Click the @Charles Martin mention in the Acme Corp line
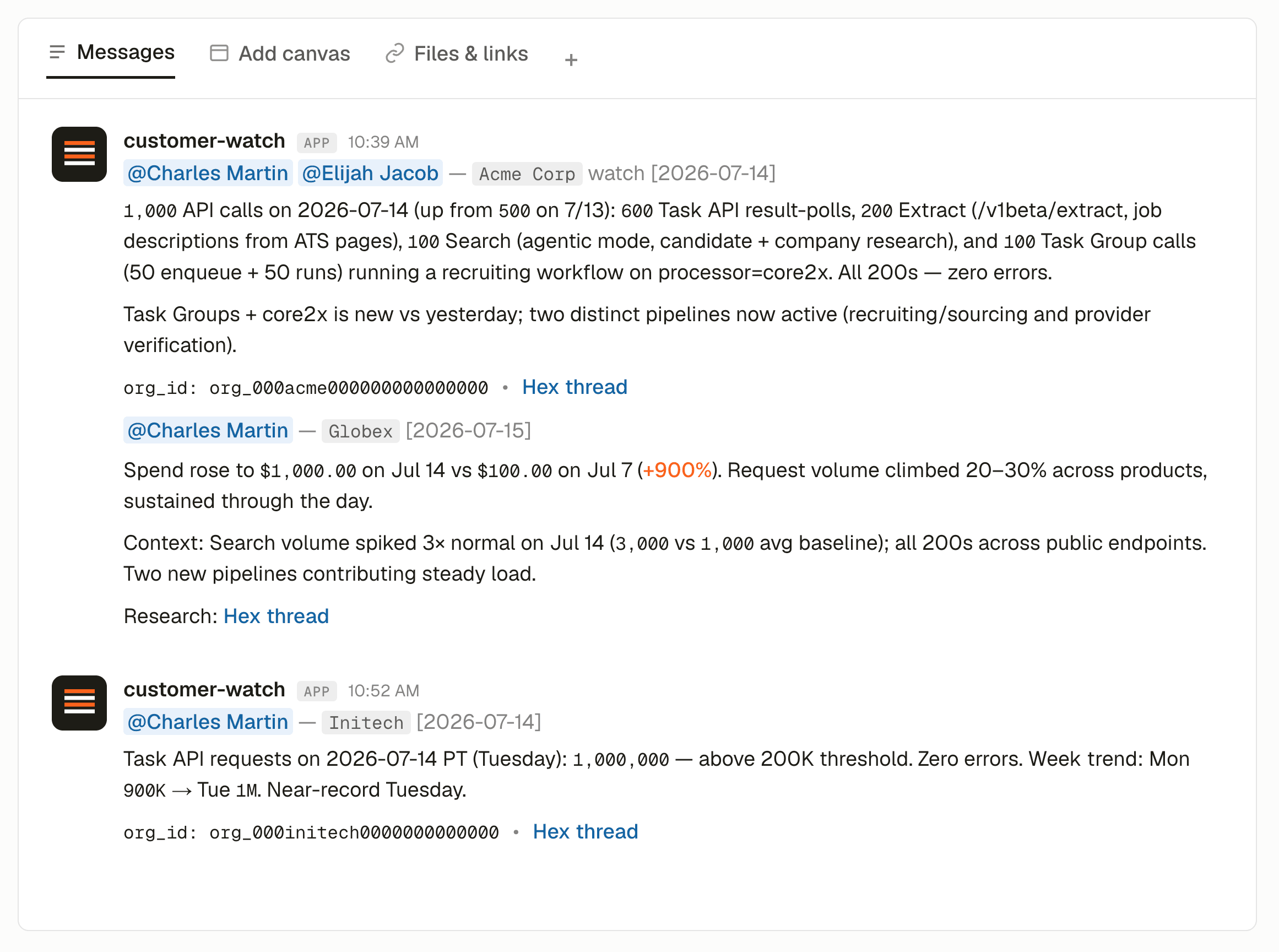The height and width of the screenshot is (952, 1279). (208, 173)
